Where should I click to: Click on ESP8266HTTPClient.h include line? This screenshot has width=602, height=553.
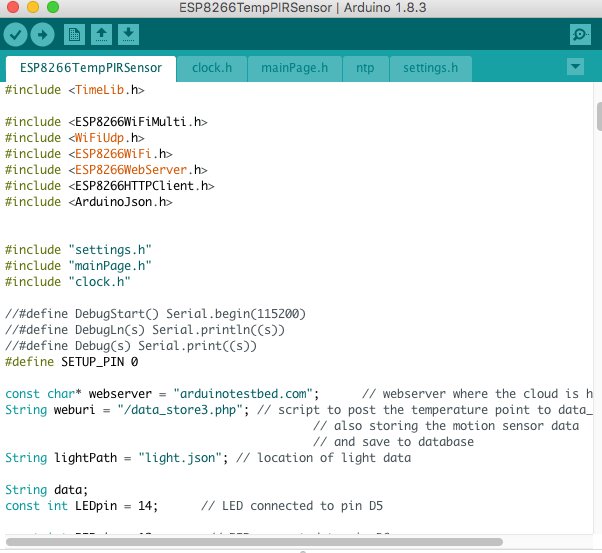(110, 186)
